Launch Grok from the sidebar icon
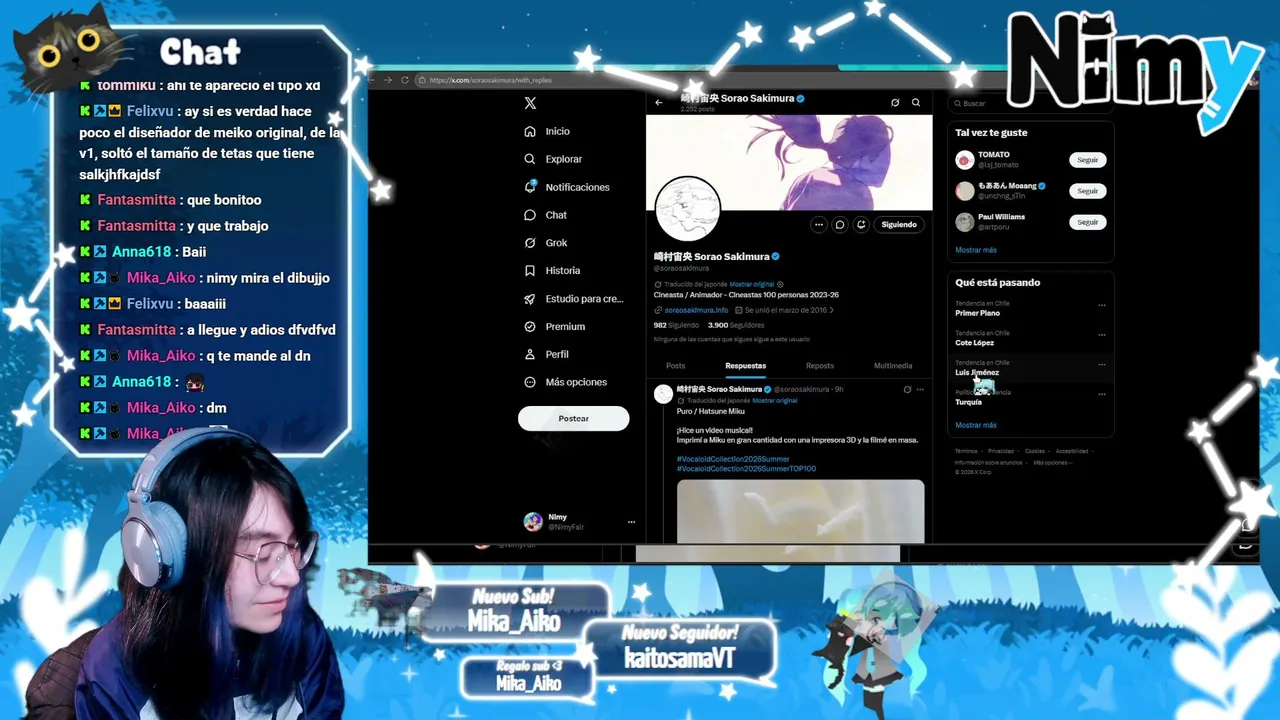The width and height of the screenshot is (1280, 720). pyautogui.click(x=530, y=243)
